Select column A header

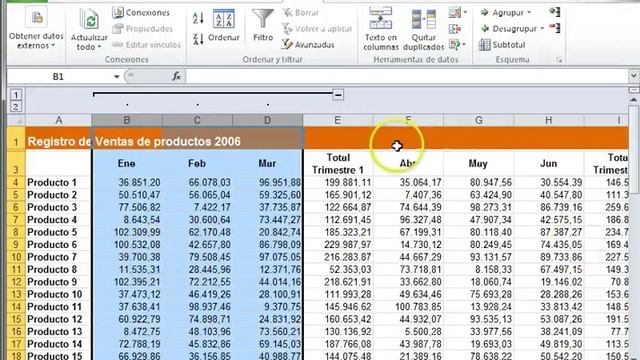[59, 120]
